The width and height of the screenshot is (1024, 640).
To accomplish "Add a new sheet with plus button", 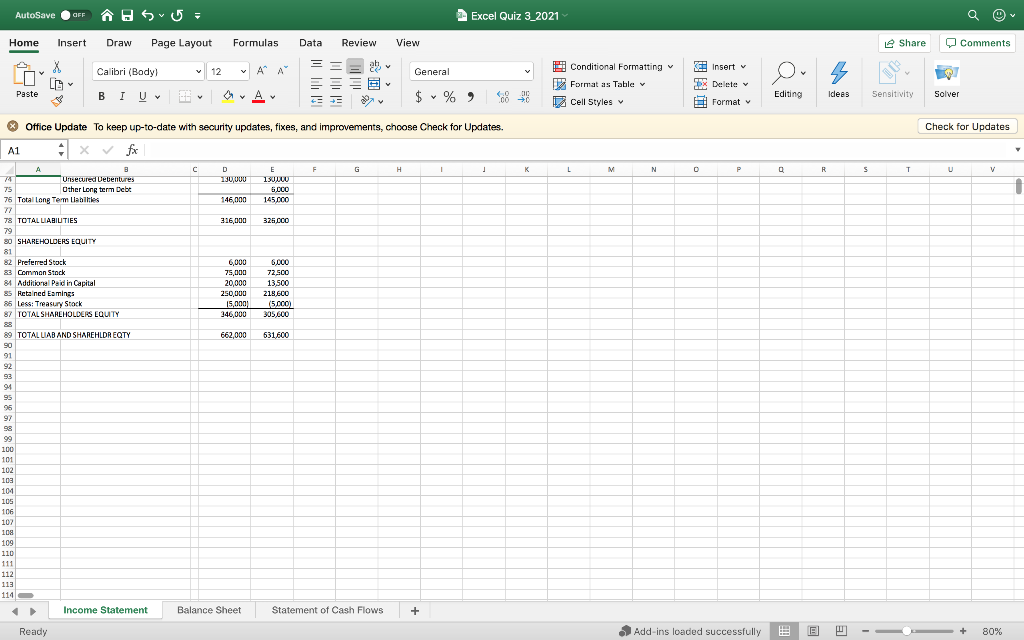I will 415,611.
